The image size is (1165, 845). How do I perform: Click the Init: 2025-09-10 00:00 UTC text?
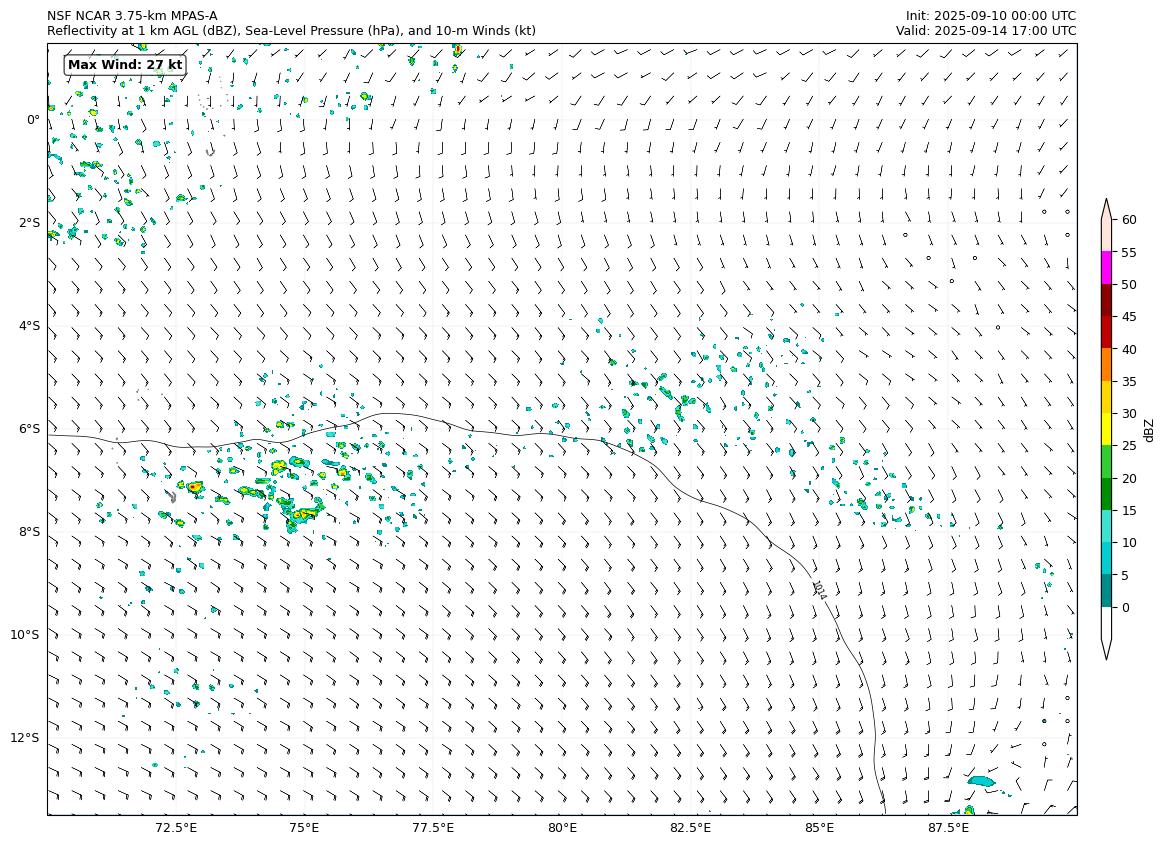click(990, 16)
